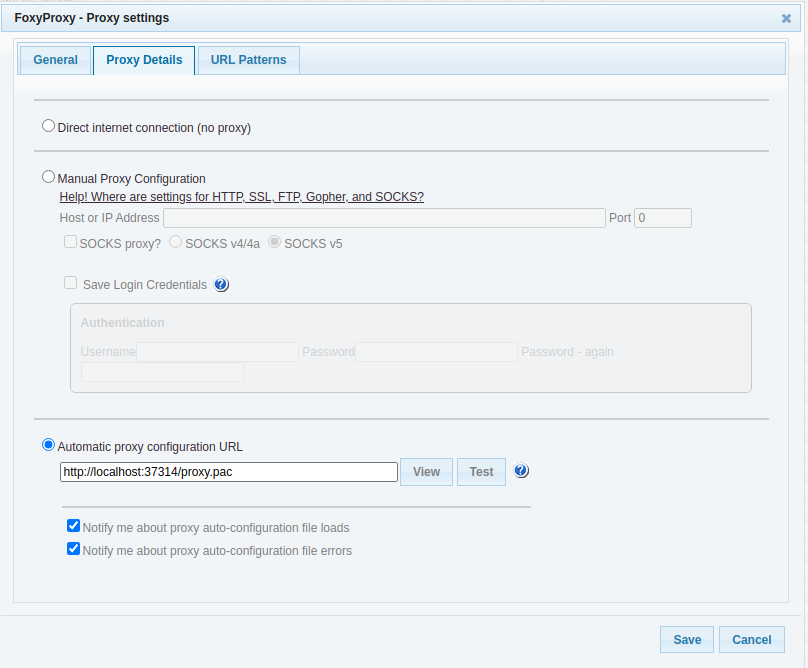Select Direct internet connection option
Viewport: 808px width, 668px height.
(x=48, y=126)
